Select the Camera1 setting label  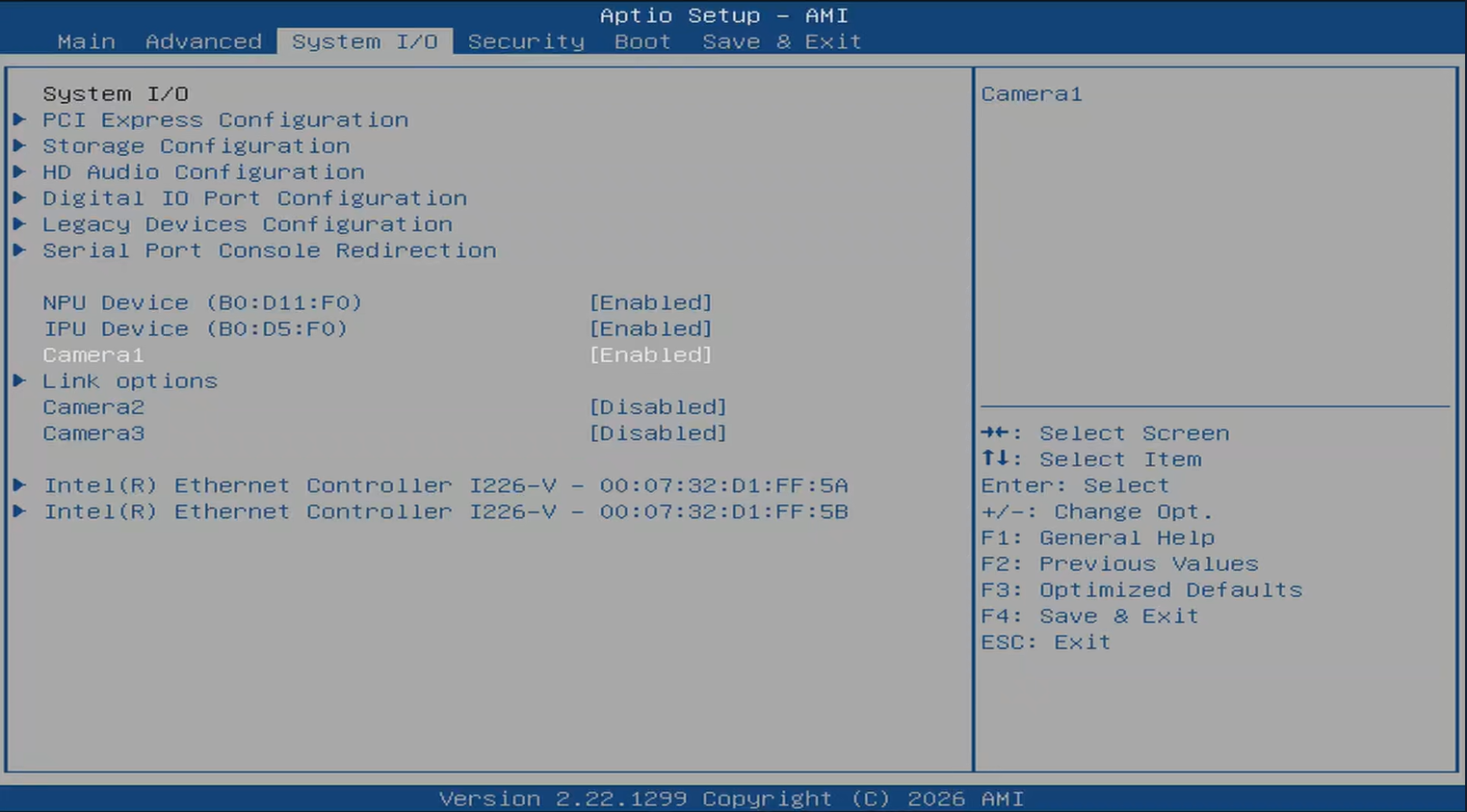click(x=93, y=354)
